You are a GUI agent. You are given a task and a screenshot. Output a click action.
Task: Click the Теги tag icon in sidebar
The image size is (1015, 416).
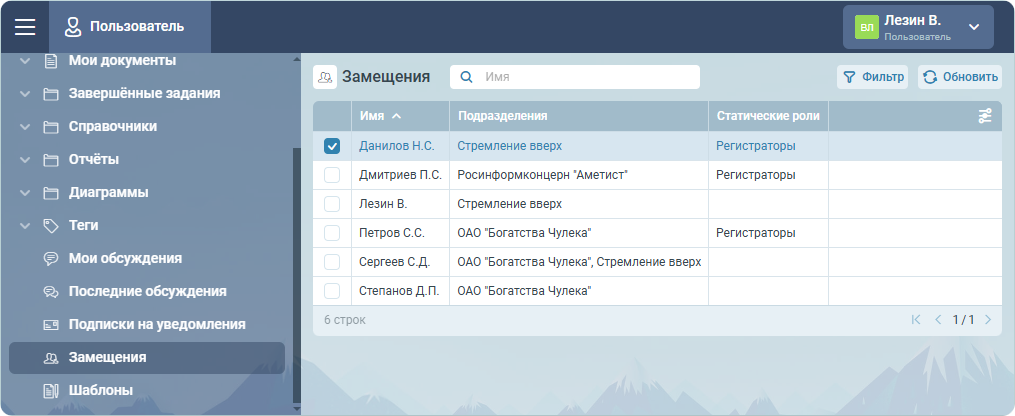(x=50, y=226)
